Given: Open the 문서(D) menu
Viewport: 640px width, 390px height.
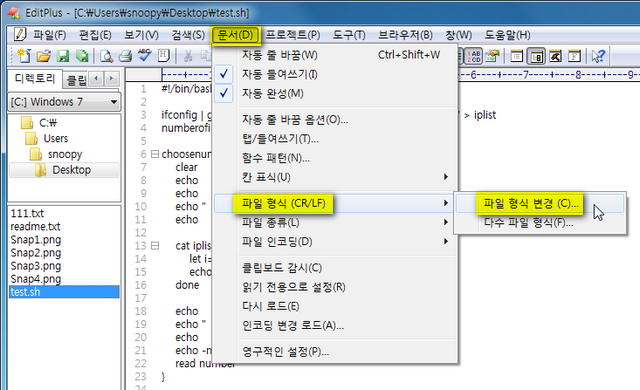Looking at the screenshot, I should 236,35.
